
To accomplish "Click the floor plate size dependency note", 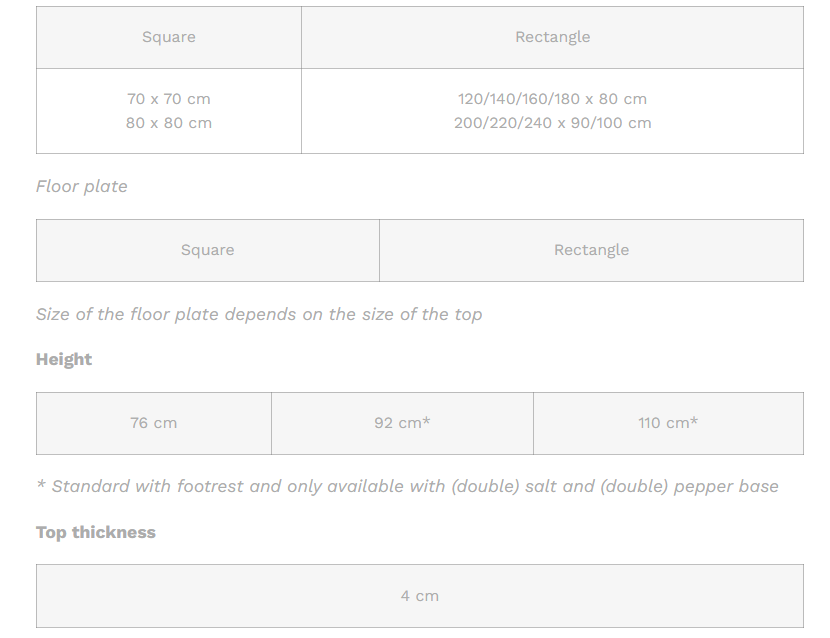I will 258,314.
